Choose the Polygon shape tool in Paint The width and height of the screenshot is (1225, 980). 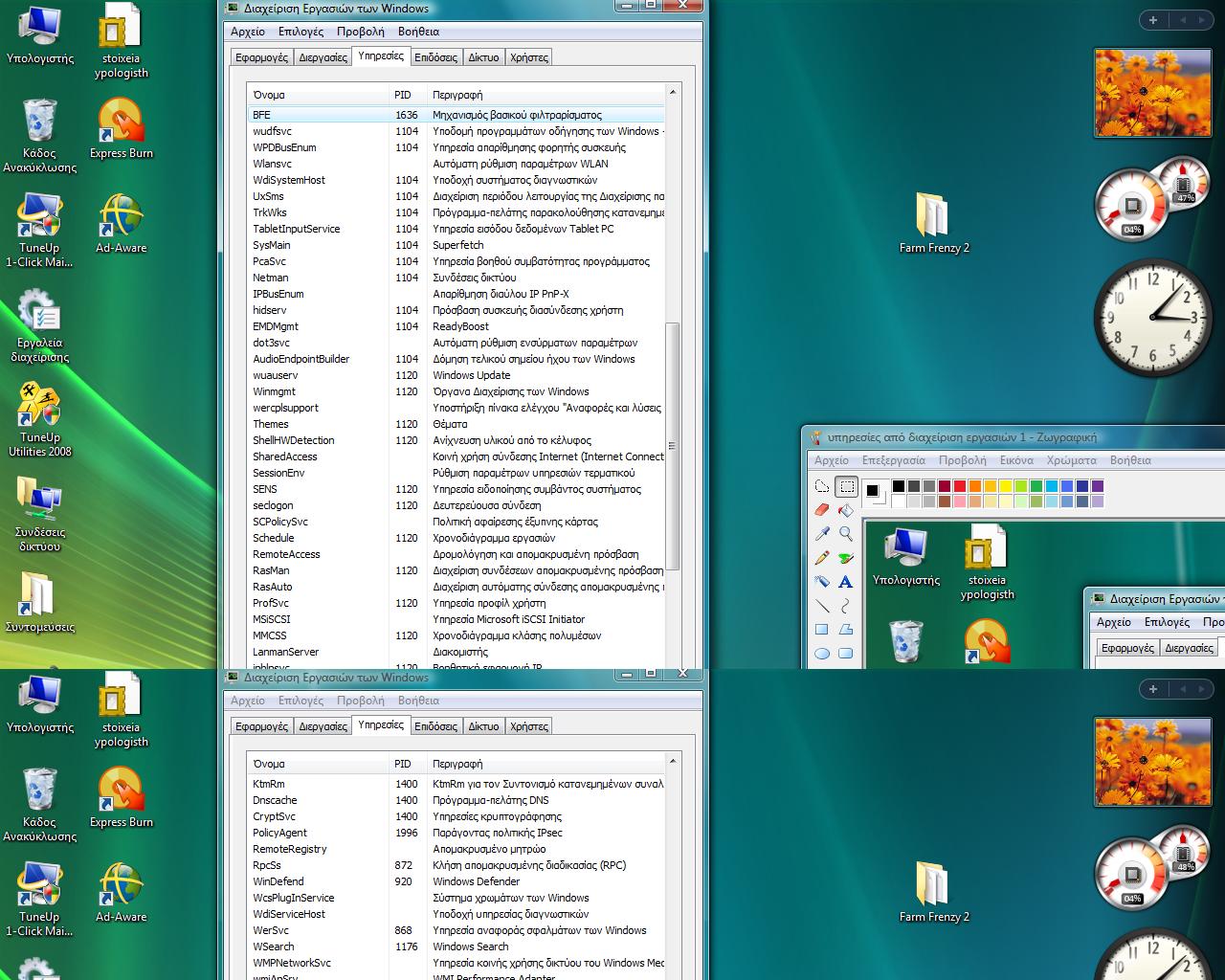[x=846, y=630]
